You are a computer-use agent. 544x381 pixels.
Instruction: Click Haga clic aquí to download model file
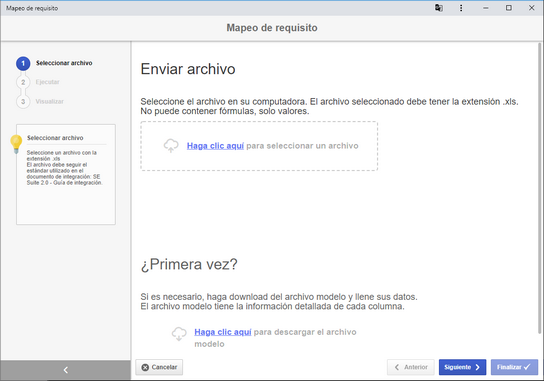[223, 332]
